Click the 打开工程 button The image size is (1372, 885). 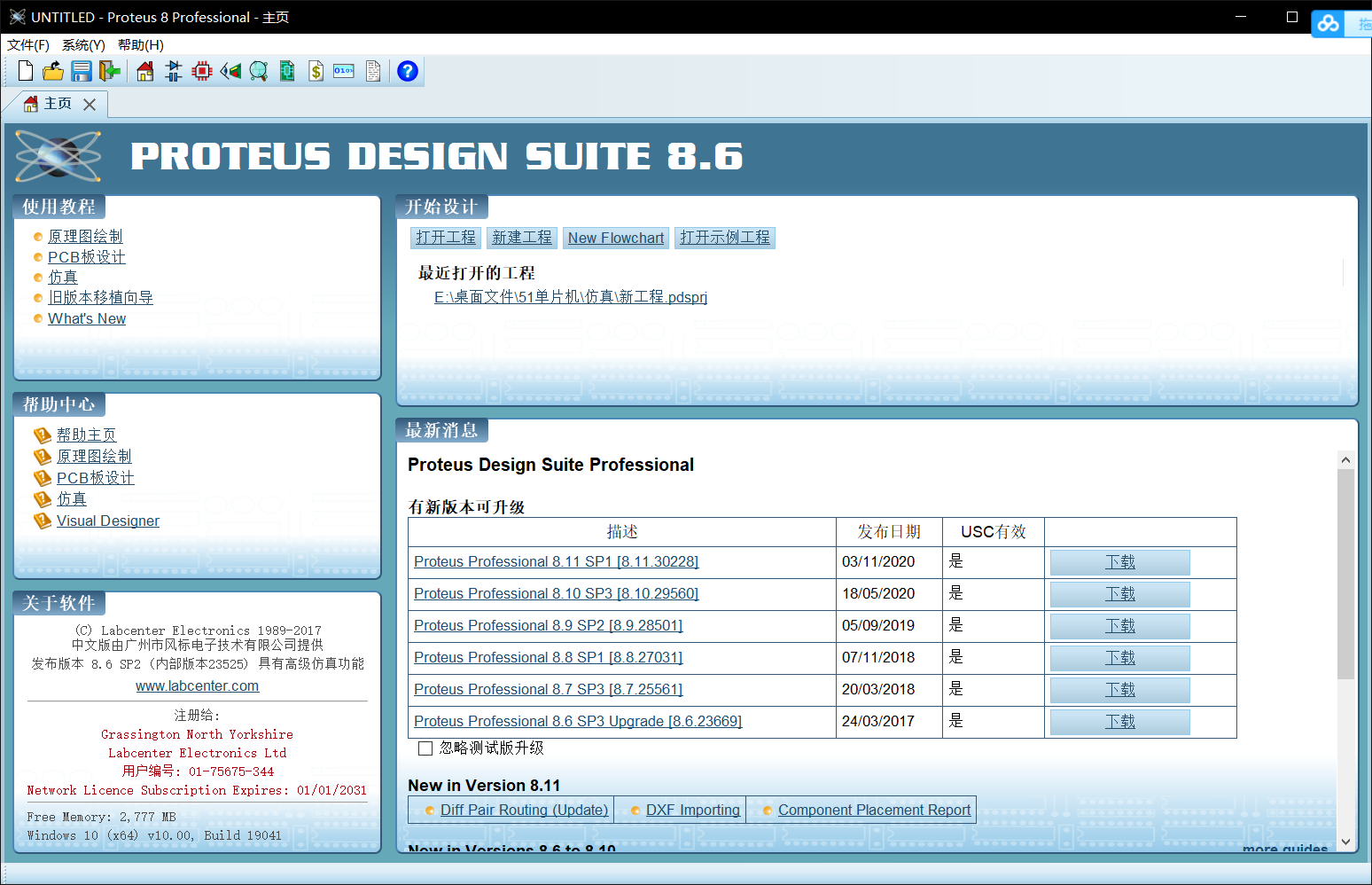pyautogui.click(x=446, y=238)
